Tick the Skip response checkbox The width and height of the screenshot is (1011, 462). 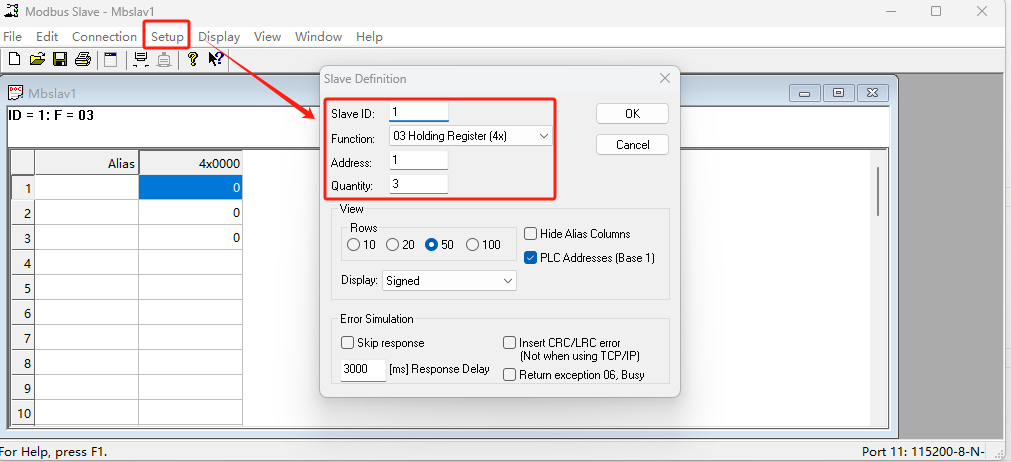tap(347, 343)
